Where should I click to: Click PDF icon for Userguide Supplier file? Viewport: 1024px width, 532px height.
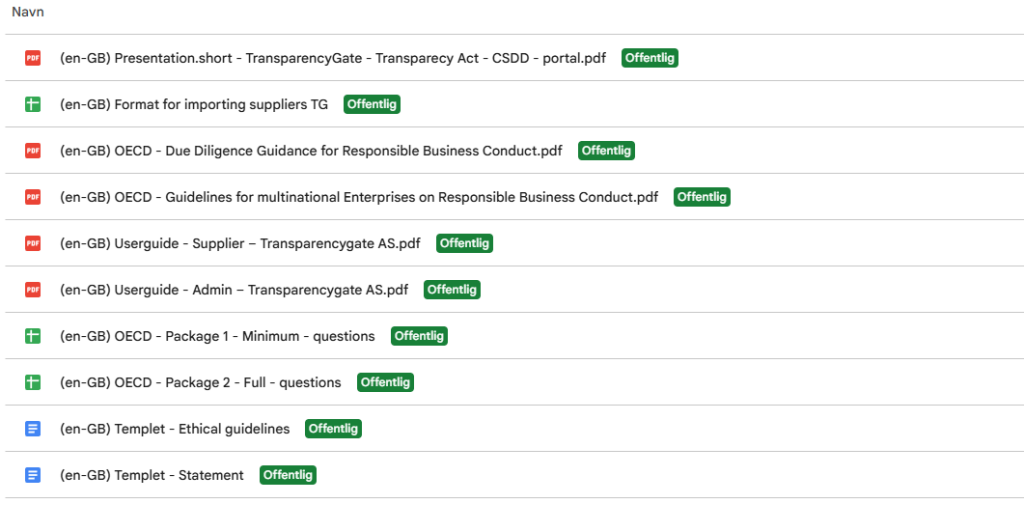pos(33,243)
